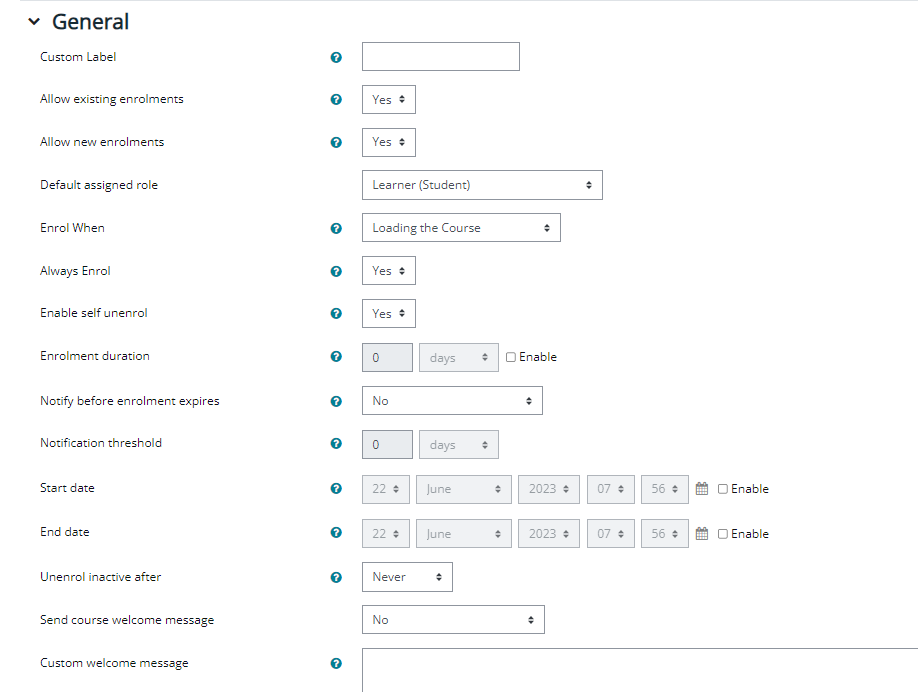Tick the Start date Enable checkbox

[723, 489]
